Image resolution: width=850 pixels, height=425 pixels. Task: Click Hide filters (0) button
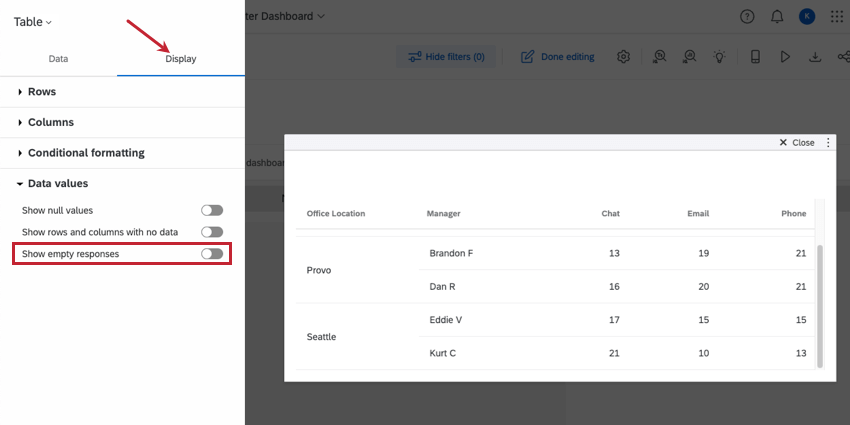tap(446, 56)
